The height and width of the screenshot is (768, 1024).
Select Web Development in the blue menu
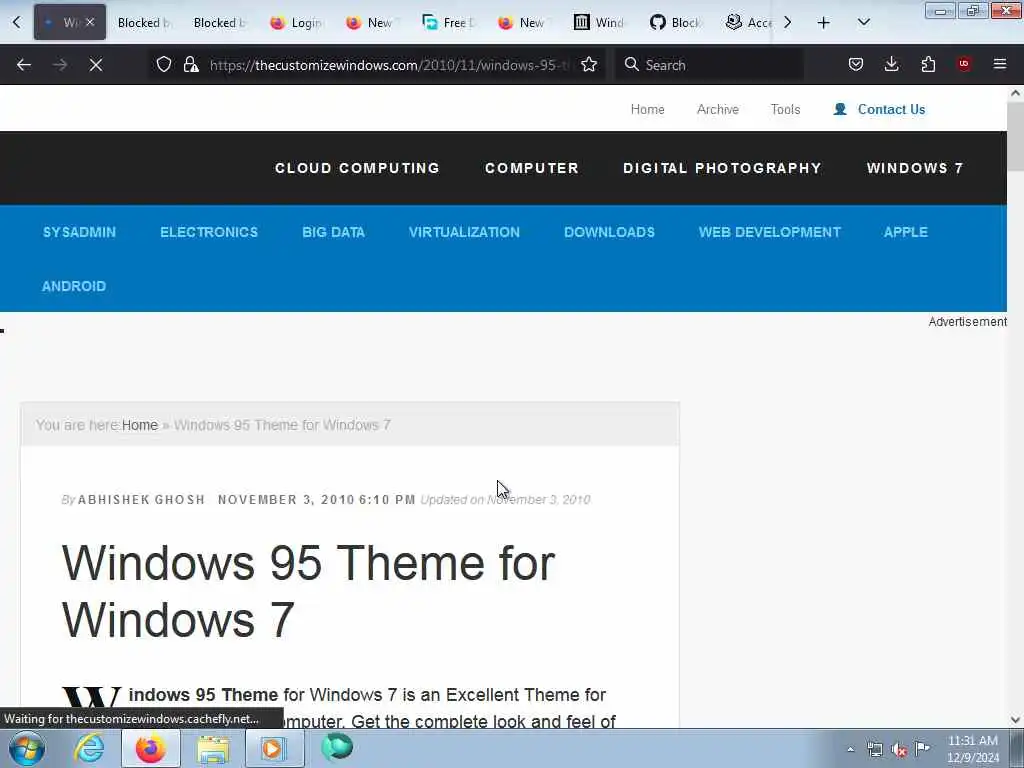coord(769,232)
